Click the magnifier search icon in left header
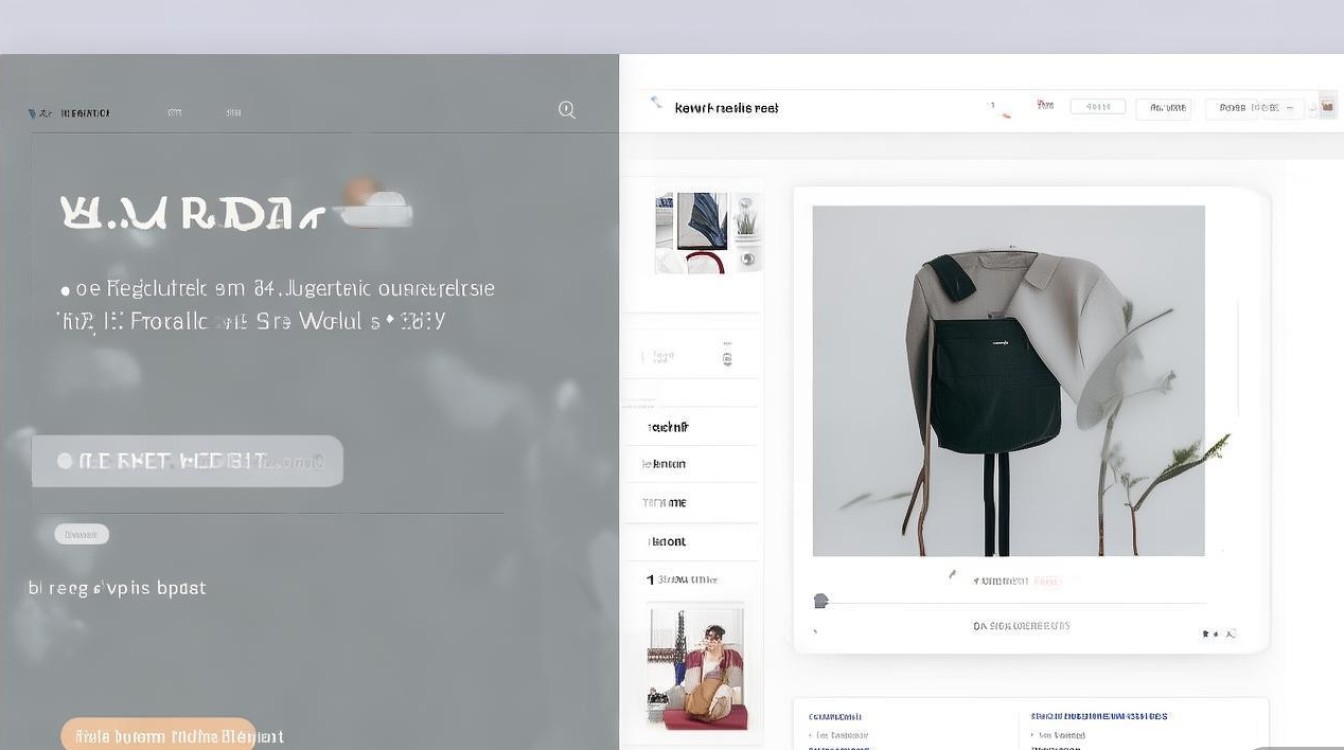The width and height of the screenshot is (1344, 750). pyautogui.click(x=567, y=110)
